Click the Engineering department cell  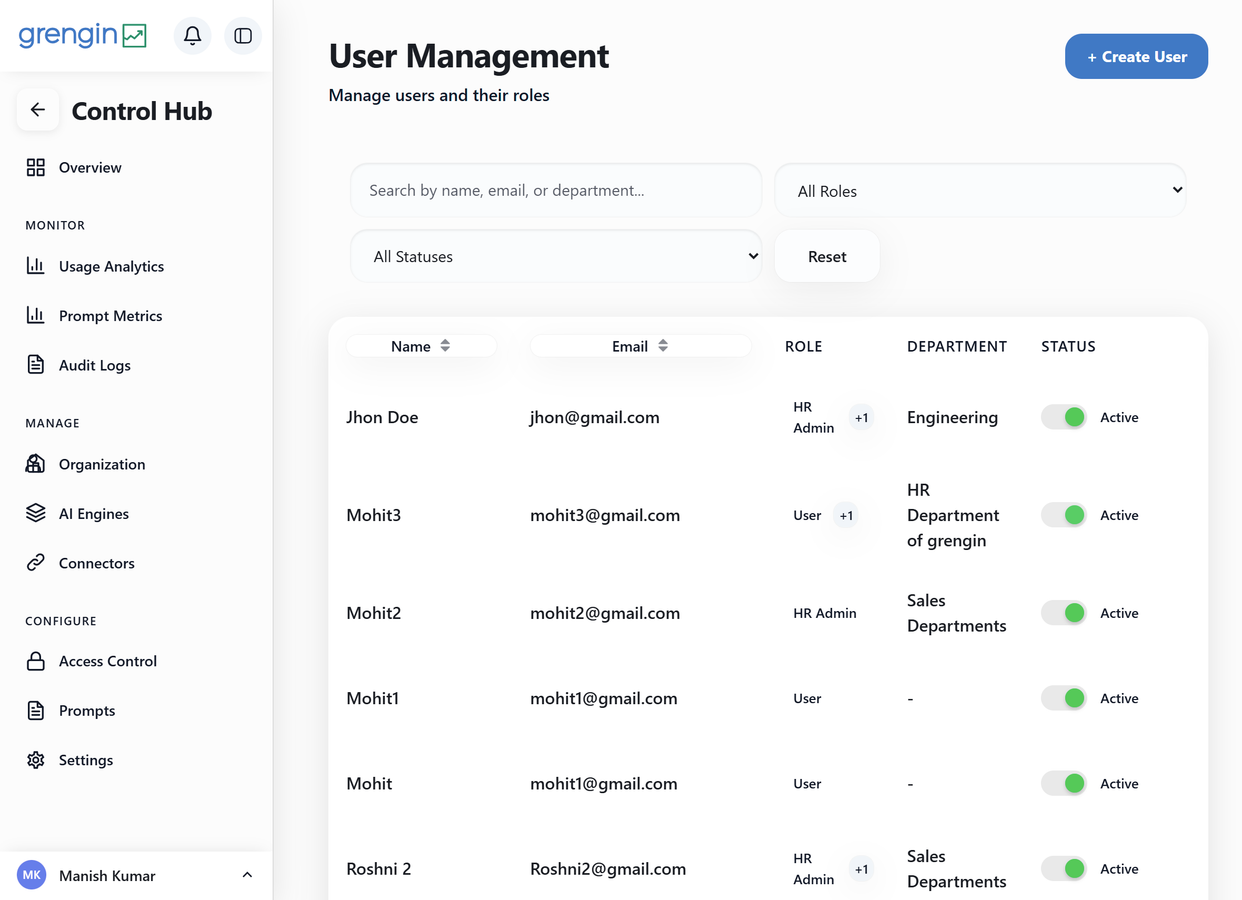click(x=952, y=417)
